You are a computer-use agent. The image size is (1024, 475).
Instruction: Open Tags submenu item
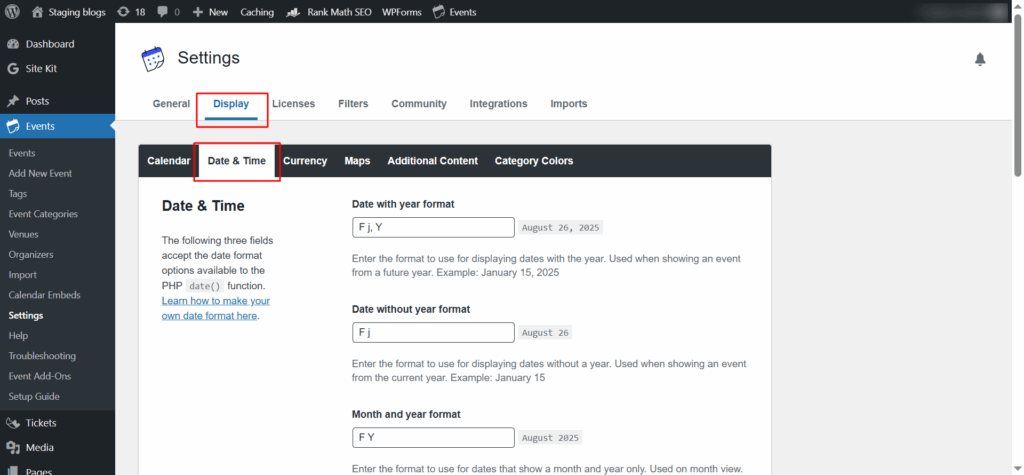[x=18, y=193]
